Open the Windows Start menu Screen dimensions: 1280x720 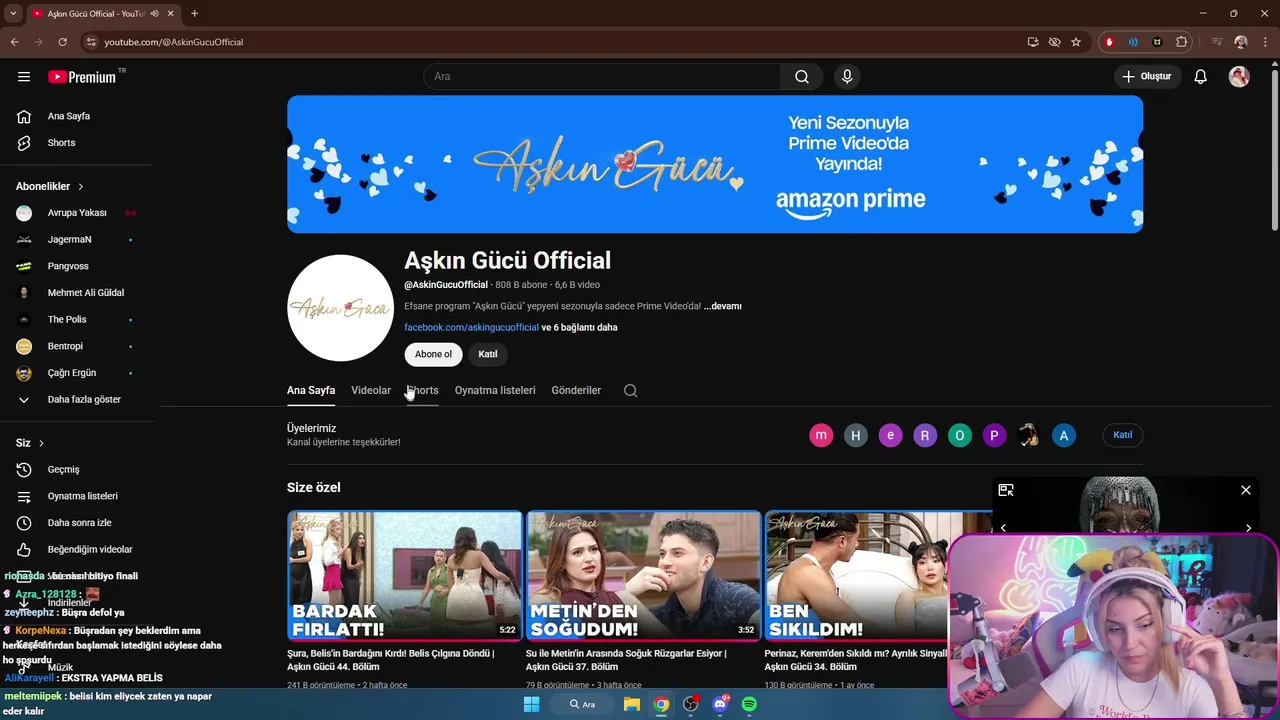532,704
